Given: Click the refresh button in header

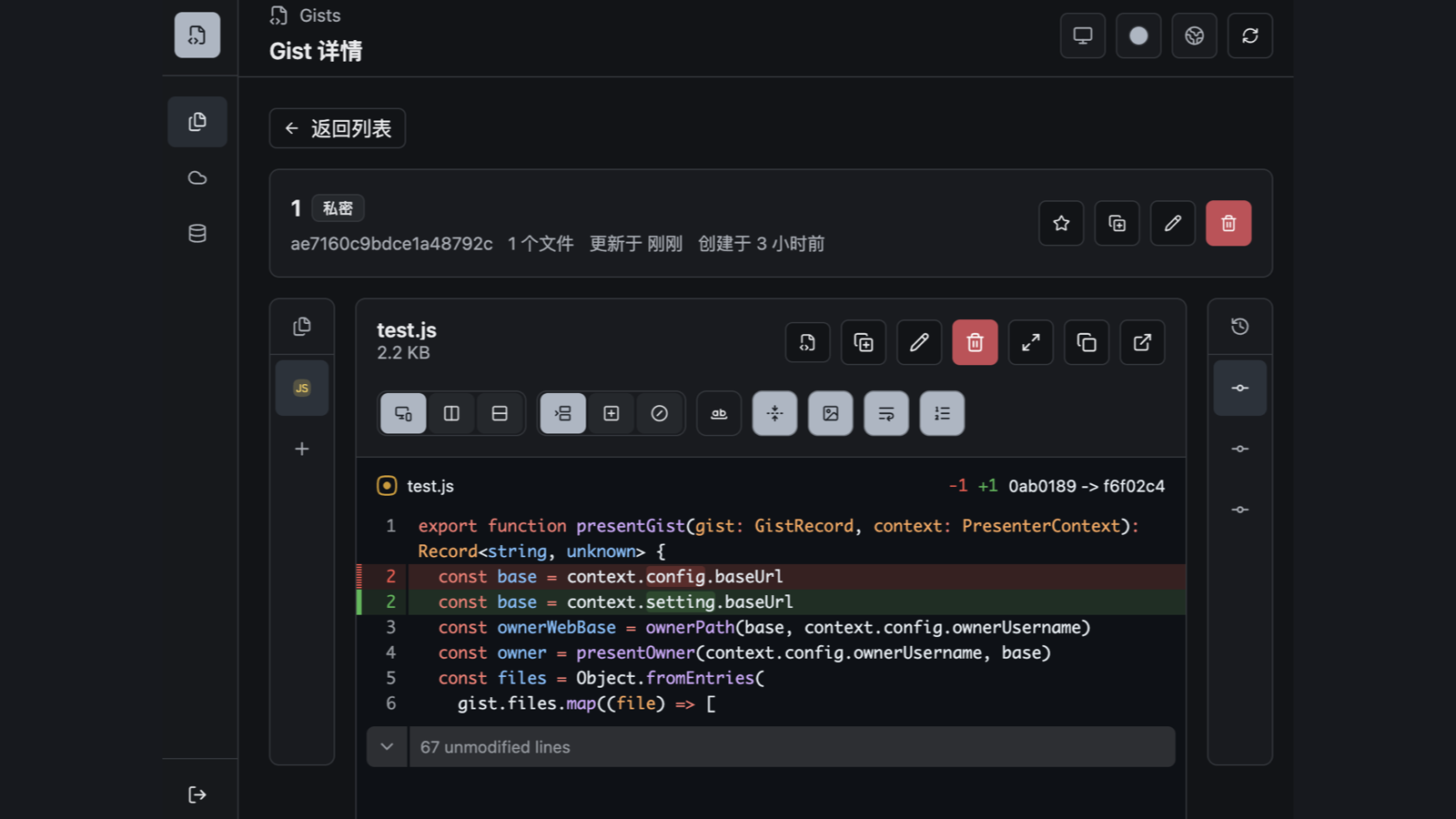Looking at the screenshot, I should pos(1250,35).
